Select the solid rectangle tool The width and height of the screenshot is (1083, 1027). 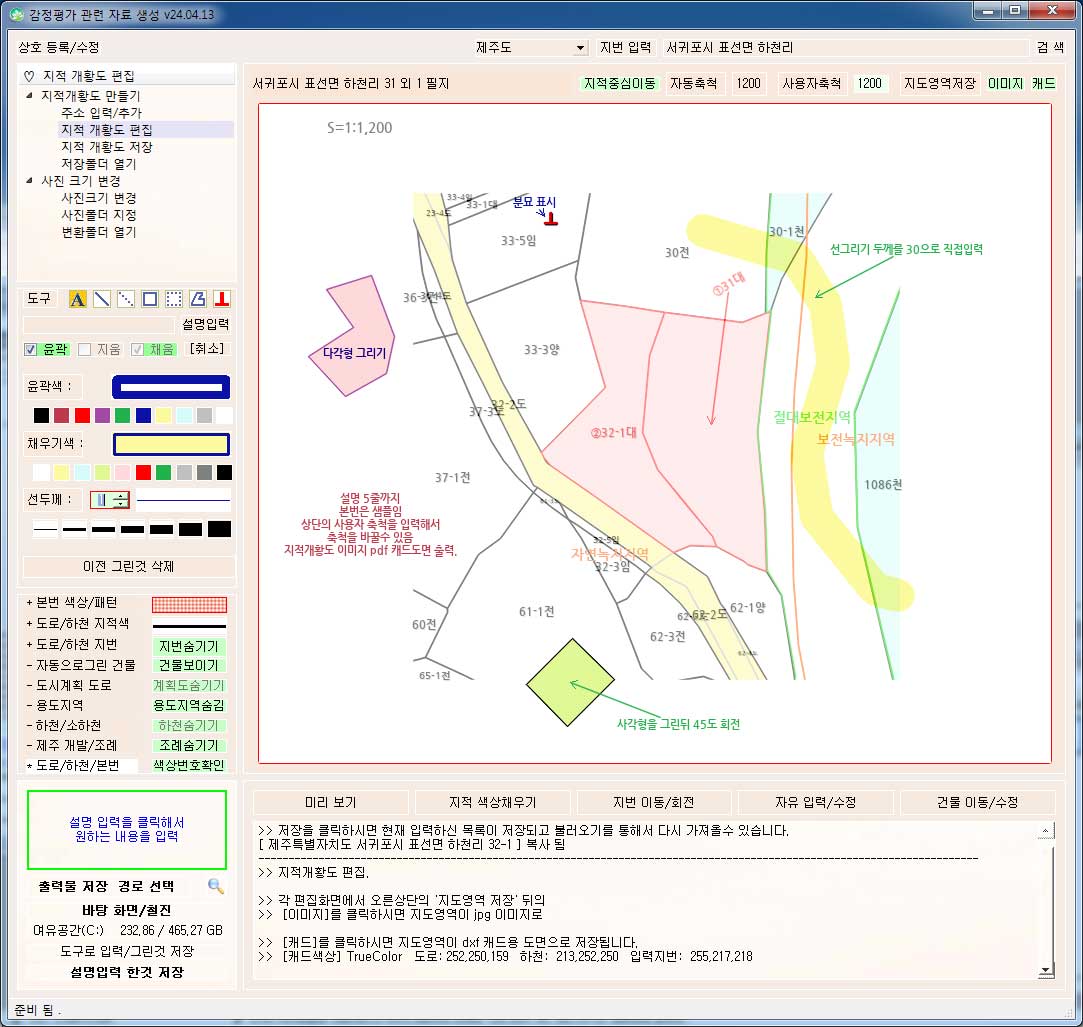tap(150, 298)
